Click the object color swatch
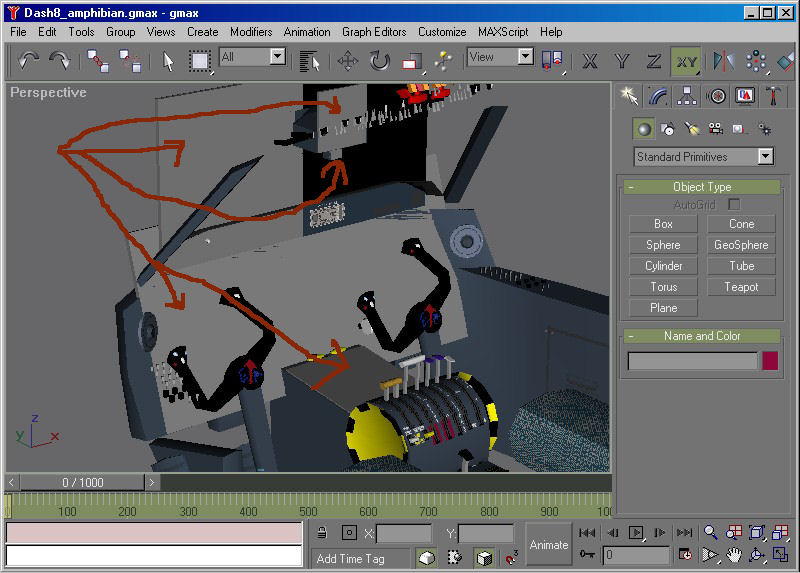Viewport: 800px width, 573px height. (x=770, y=361)
